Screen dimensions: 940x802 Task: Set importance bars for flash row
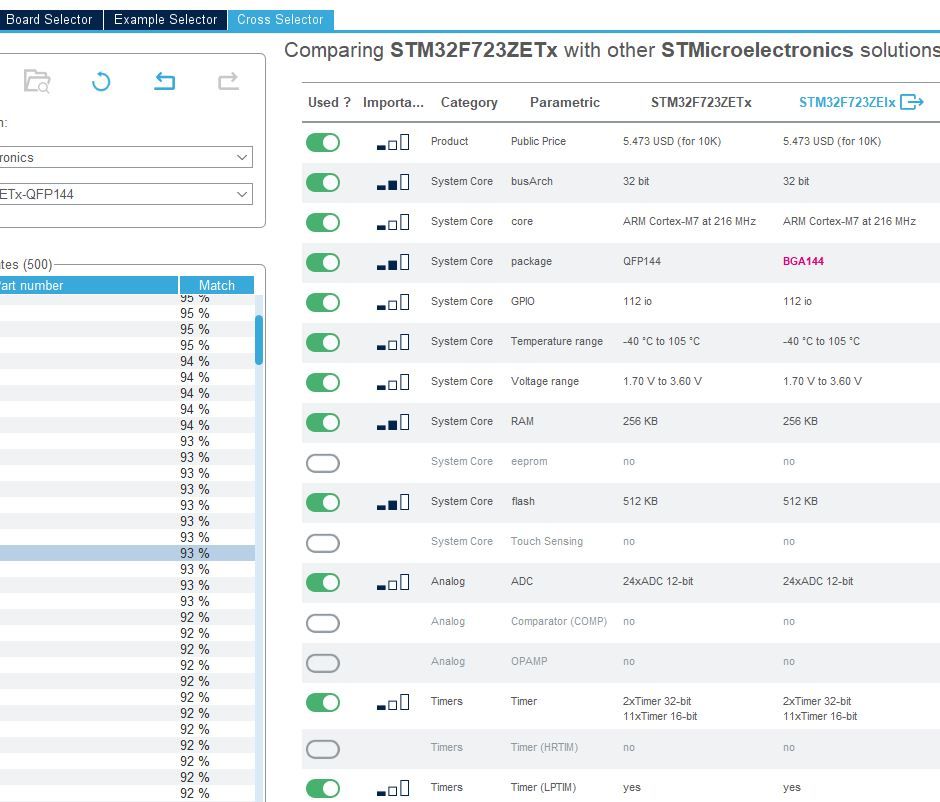393,502
